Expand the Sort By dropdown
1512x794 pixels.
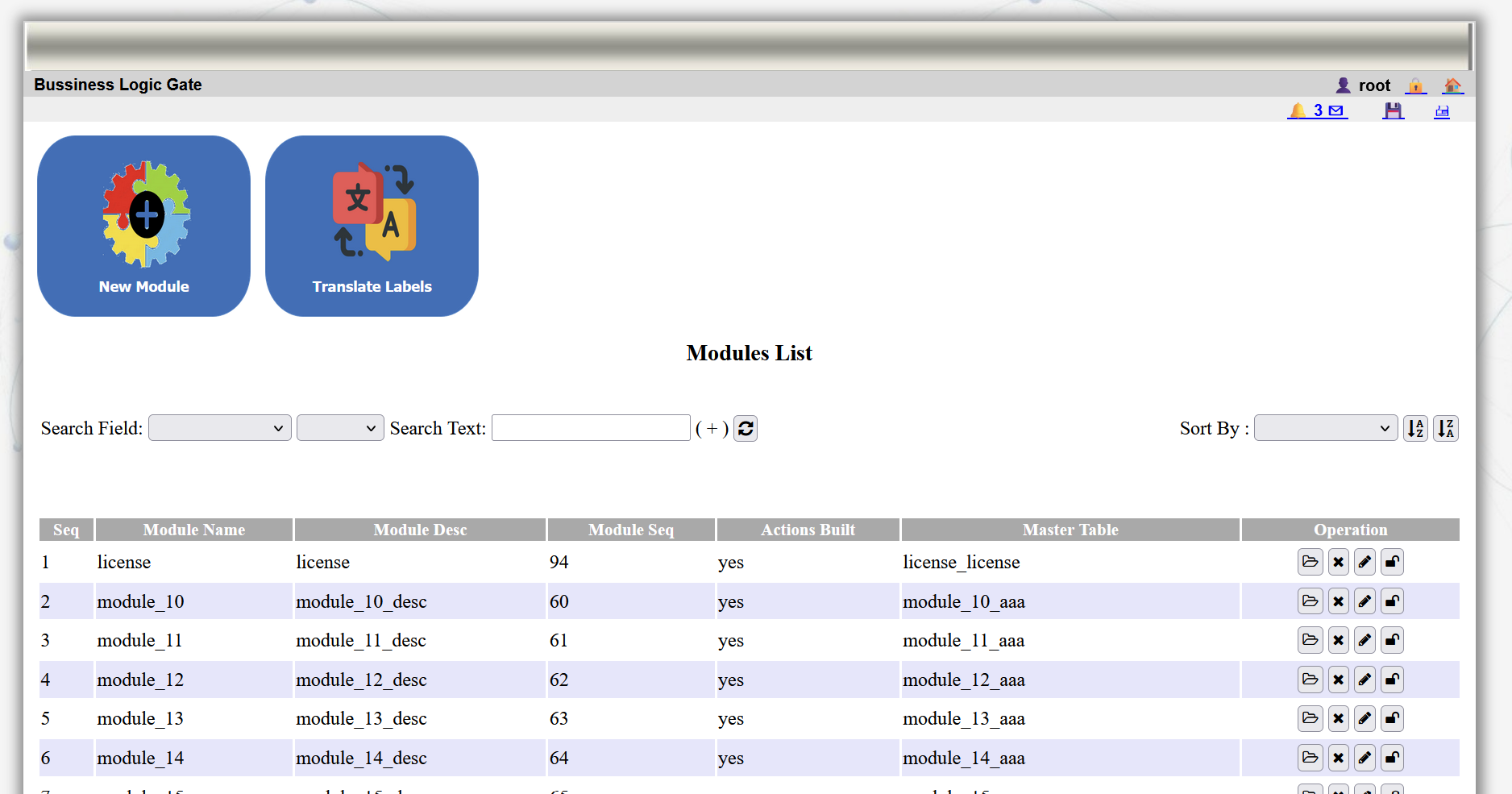pyautogui.click(x=1325, y=428)
